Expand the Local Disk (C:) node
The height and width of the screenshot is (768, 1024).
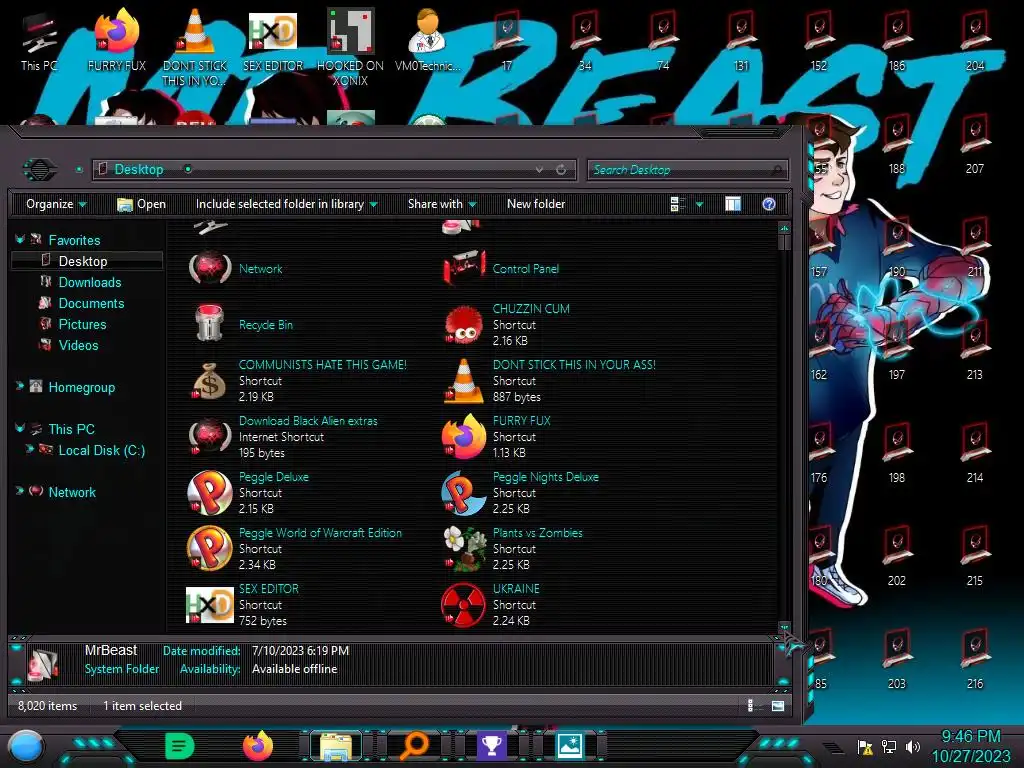pyautogui.click(x=29, y=449)
